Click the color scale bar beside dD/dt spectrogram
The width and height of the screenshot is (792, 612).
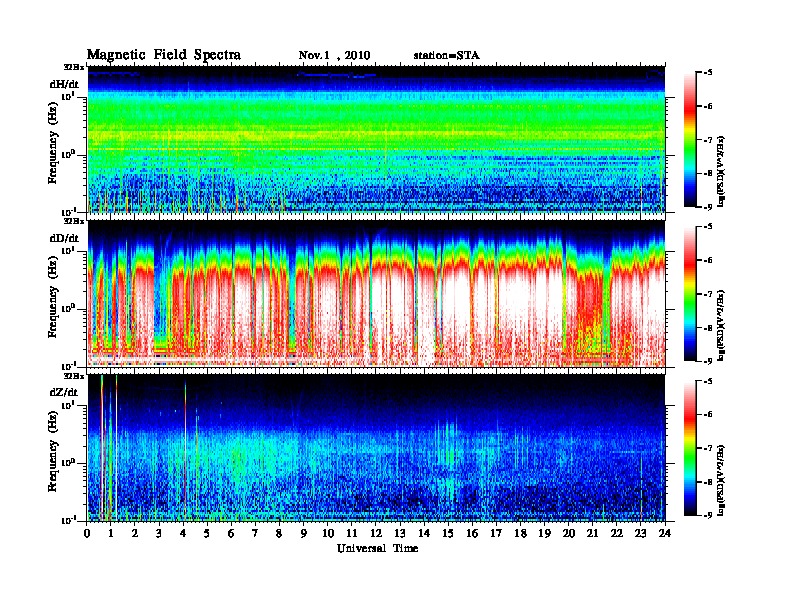[689, 294]
